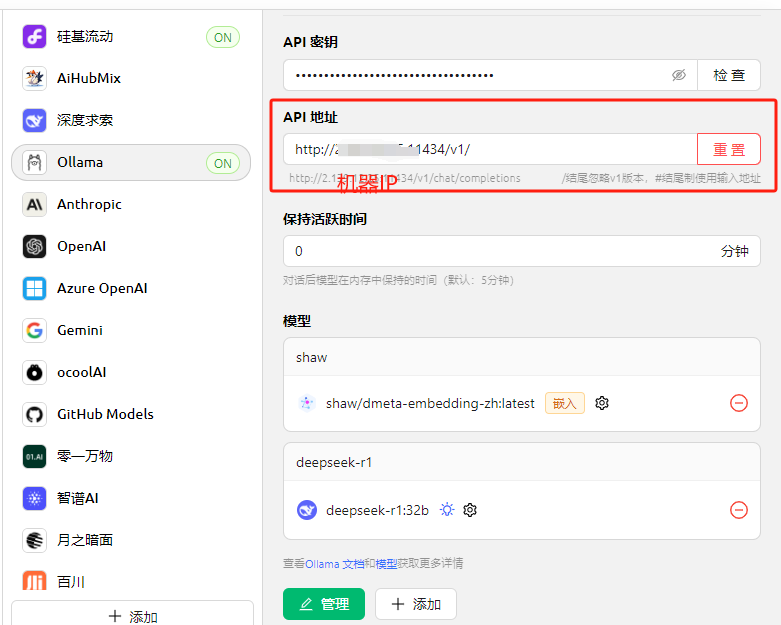Viewport: 781px width, 625px height.
Task: Click the deepseek-r1 model group header
Action: (x=521, y=462)
